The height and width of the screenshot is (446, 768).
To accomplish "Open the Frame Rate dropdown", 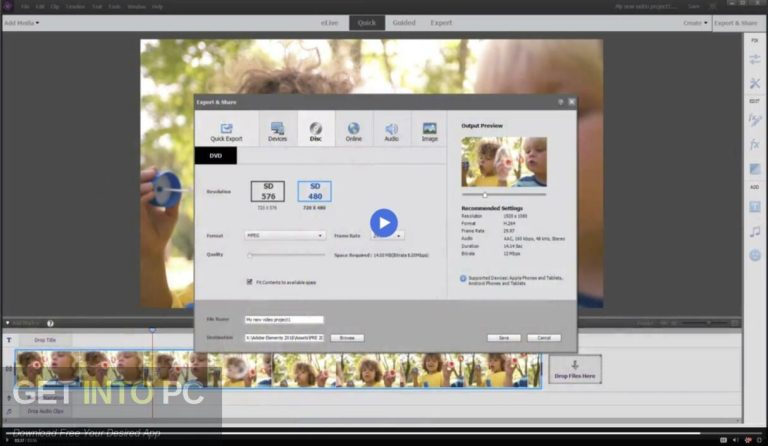I will point(387,235).
